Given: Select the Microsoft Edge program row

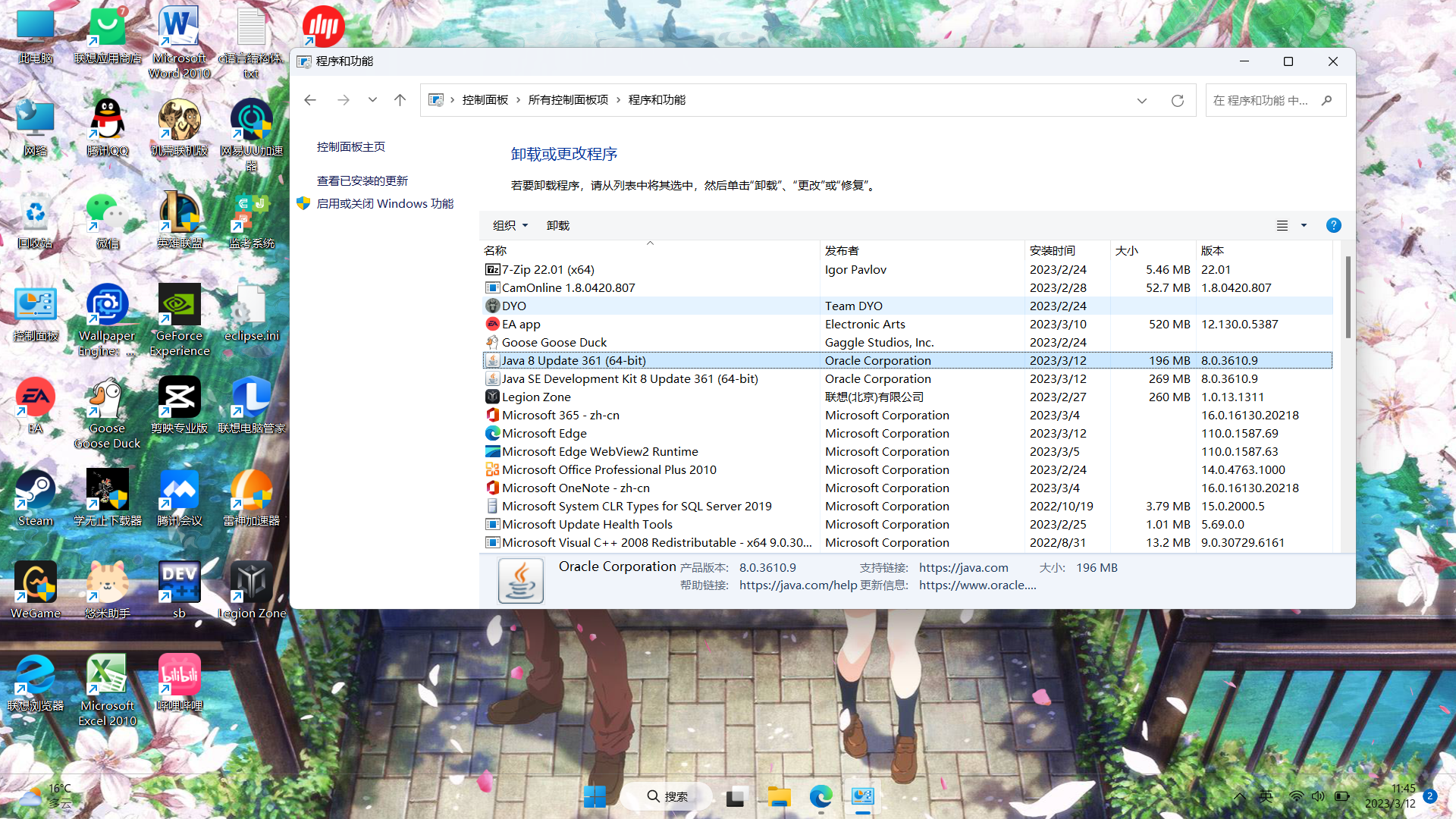Looking at the screenshot, I should tap(544, 433).
